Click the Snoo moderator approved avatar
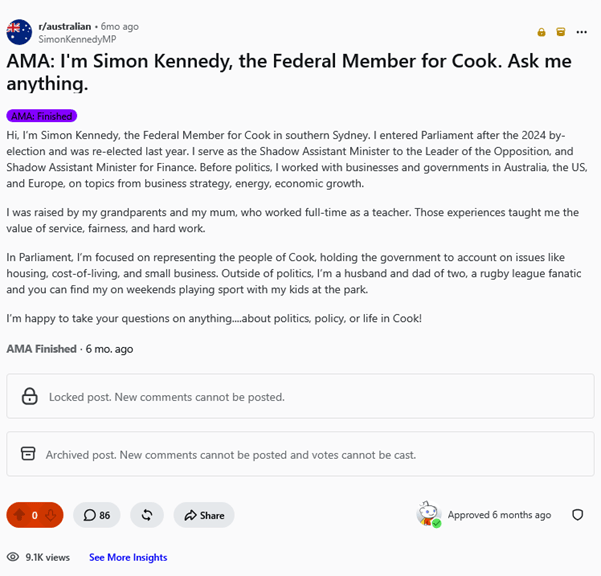This screenshot has height=576, width=601. point(429,514)
